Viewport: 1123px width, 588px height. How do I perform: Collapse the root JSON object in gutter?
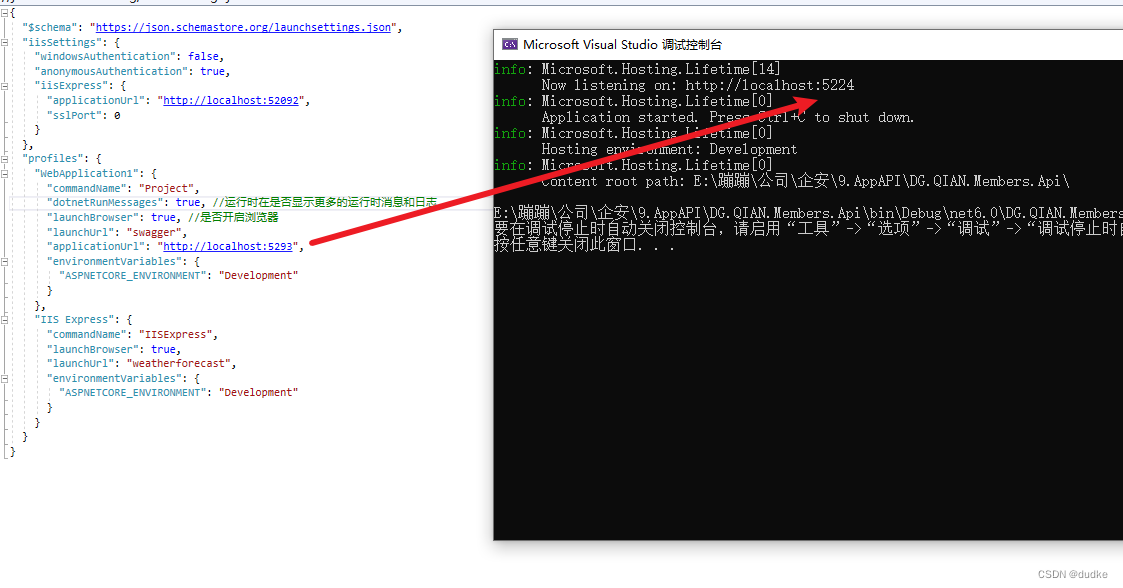pyautogui.click(x=4, y=13)
